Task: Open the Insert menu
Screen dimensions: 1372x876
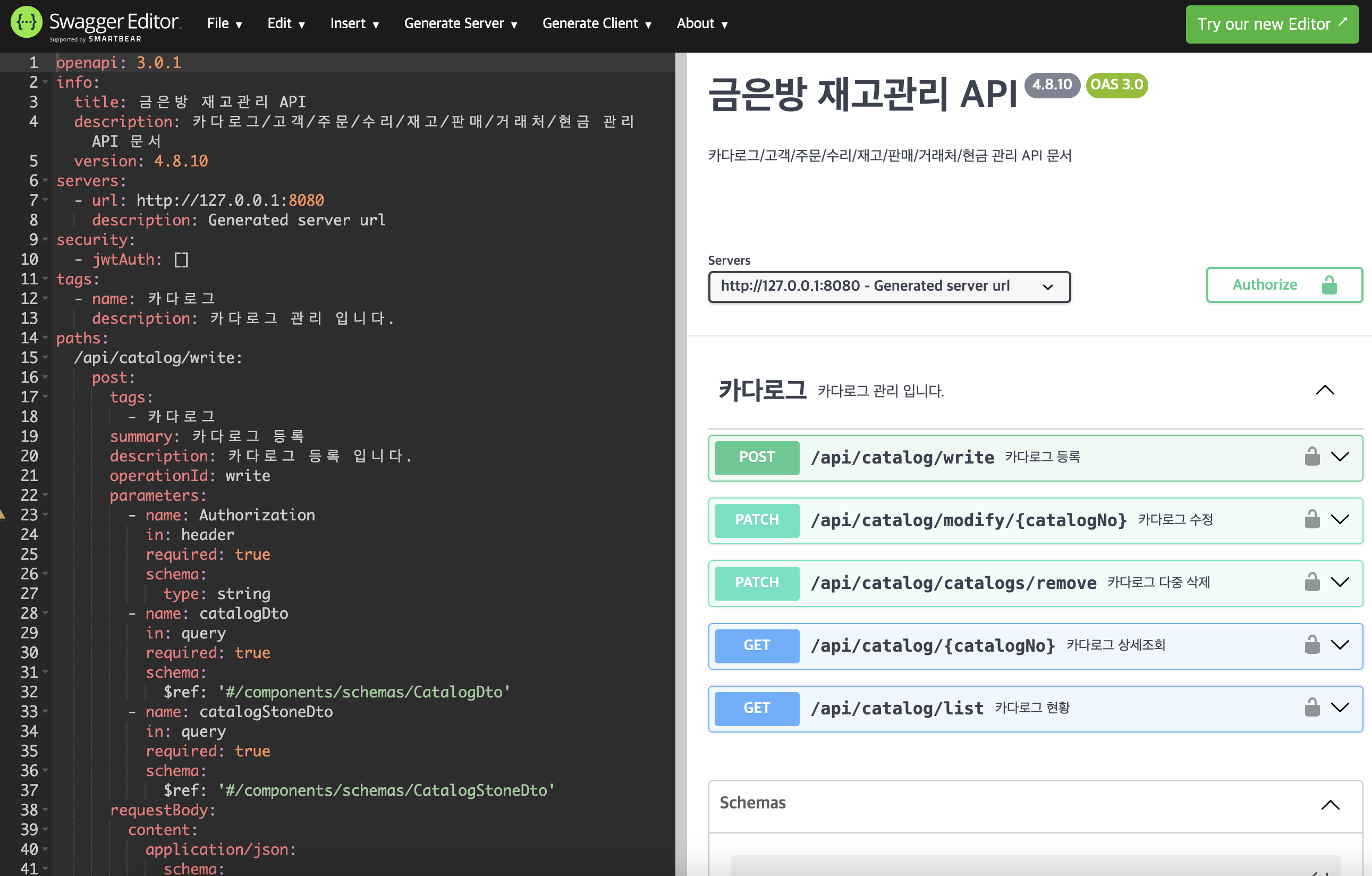Action: [354, 23]
